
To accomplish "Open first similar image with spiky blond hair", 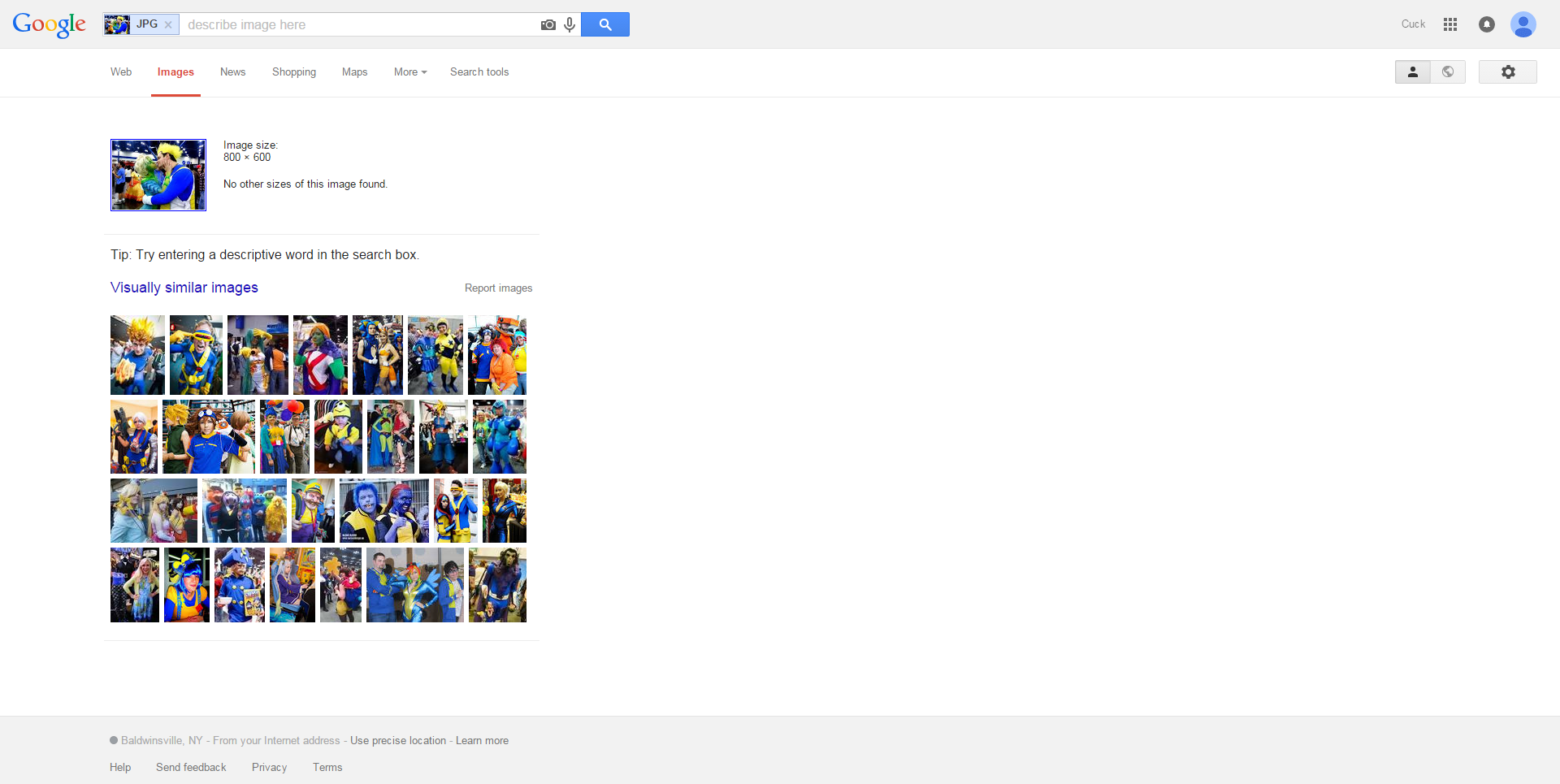I will [137, 355].
